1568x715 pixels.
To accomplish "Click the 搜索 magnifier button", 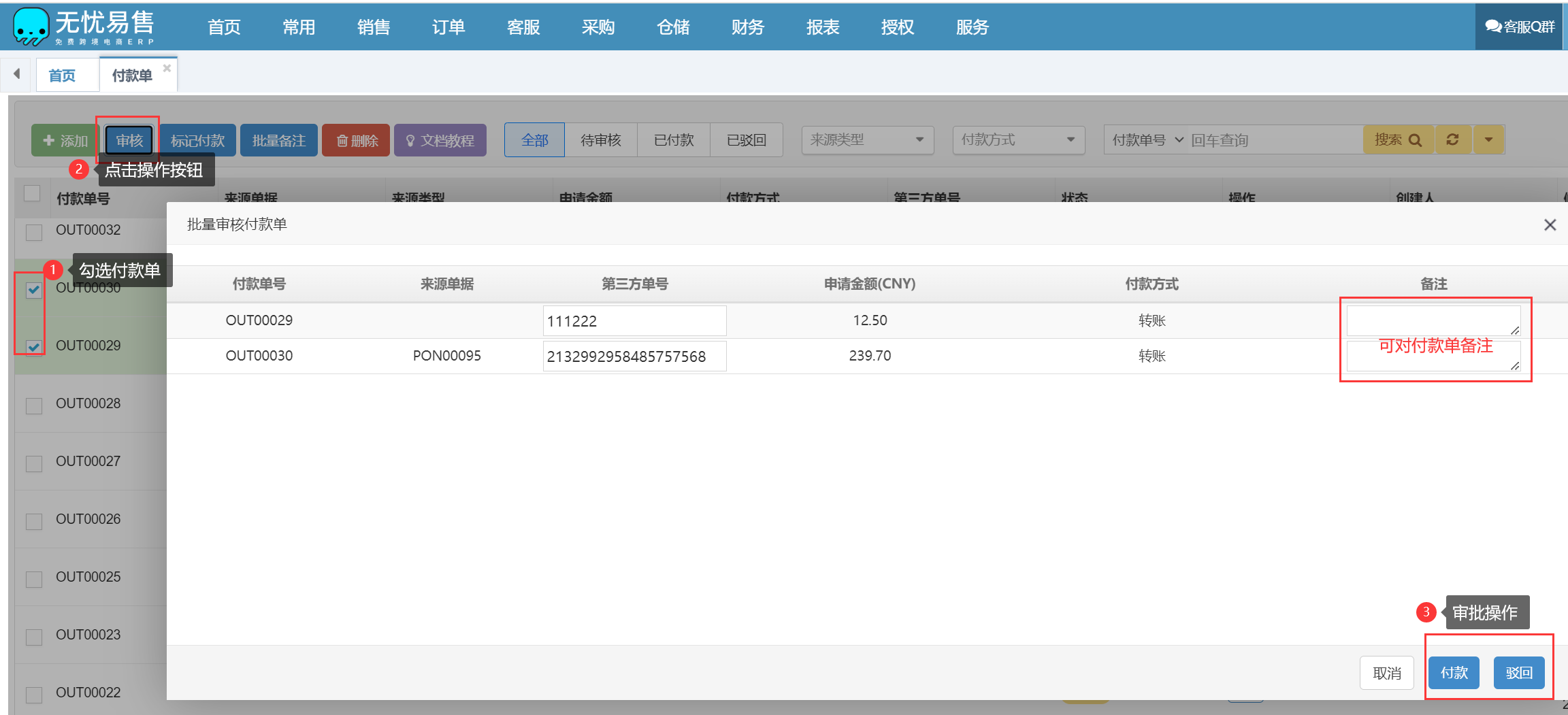I will 1397,140.
